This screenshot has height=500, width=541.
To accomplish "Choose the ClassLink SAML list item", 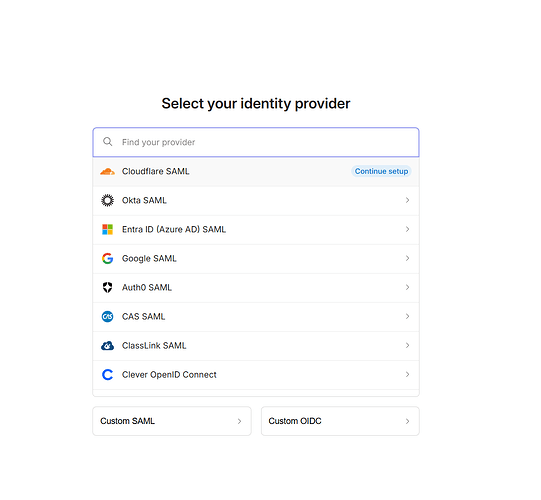I will 256,346.
